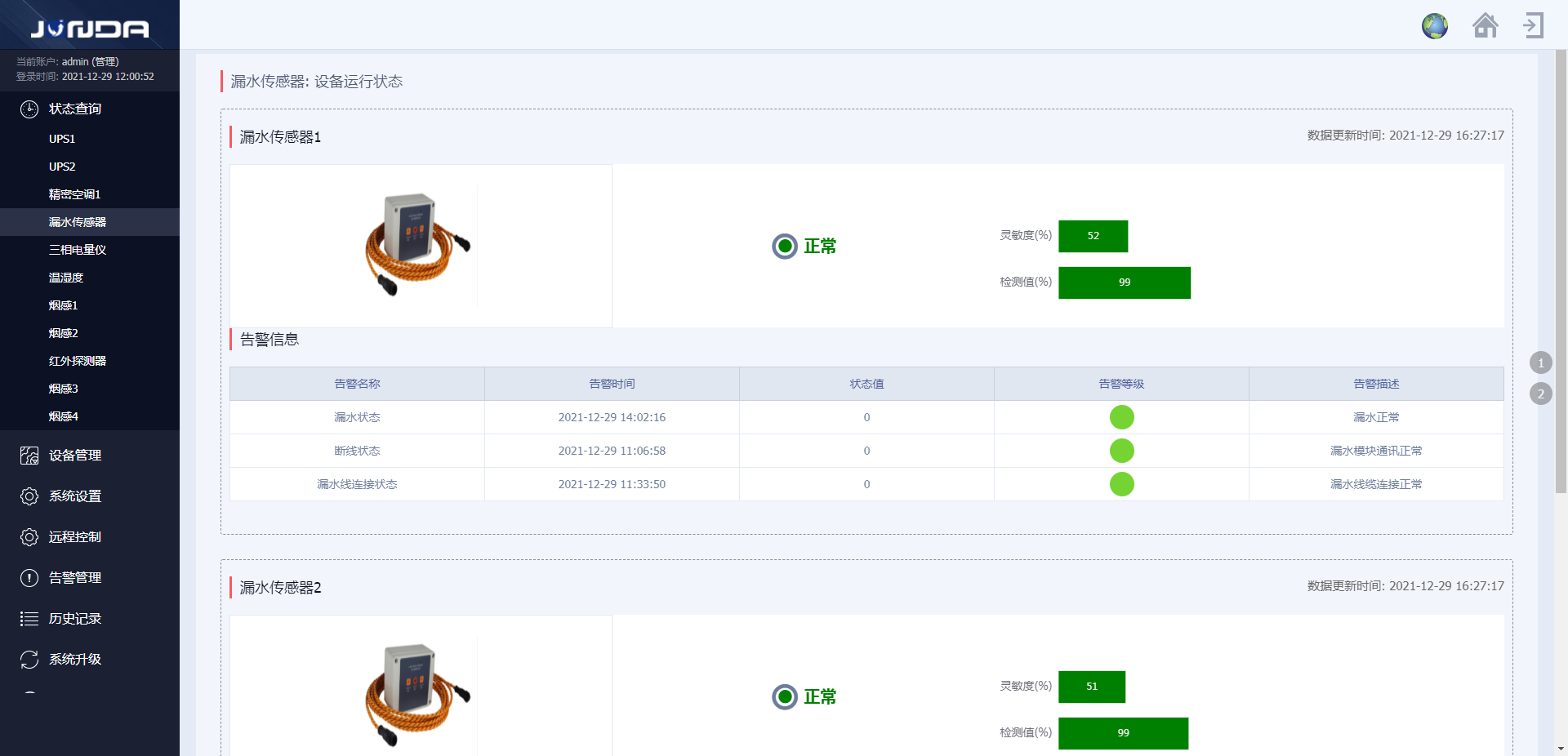Open the 三相电量仪 page

(x=78, y=250)
